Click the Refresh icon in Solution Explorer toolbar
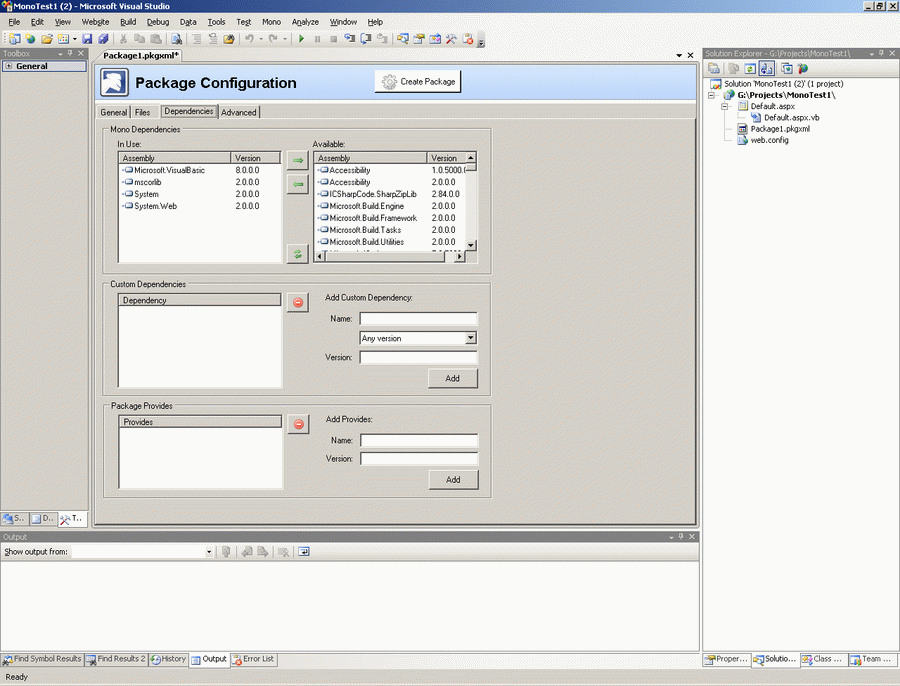This screenshot has height=686, width=900. (x=750, y=68)
